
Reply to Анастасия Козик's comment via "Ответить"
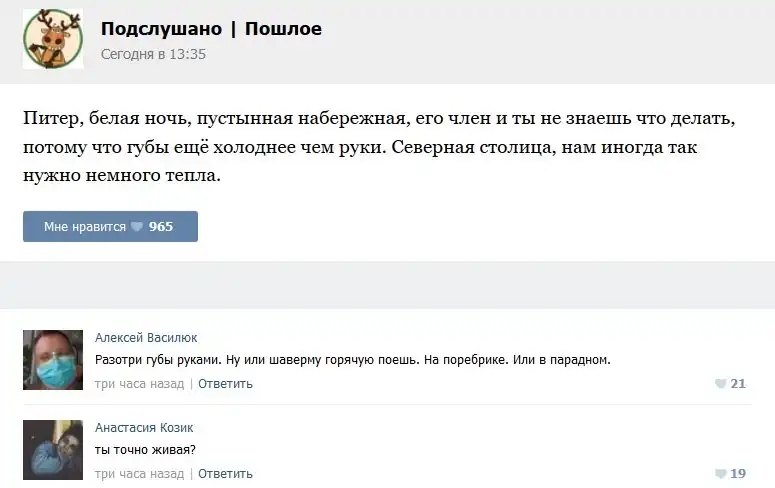(225, 474)
